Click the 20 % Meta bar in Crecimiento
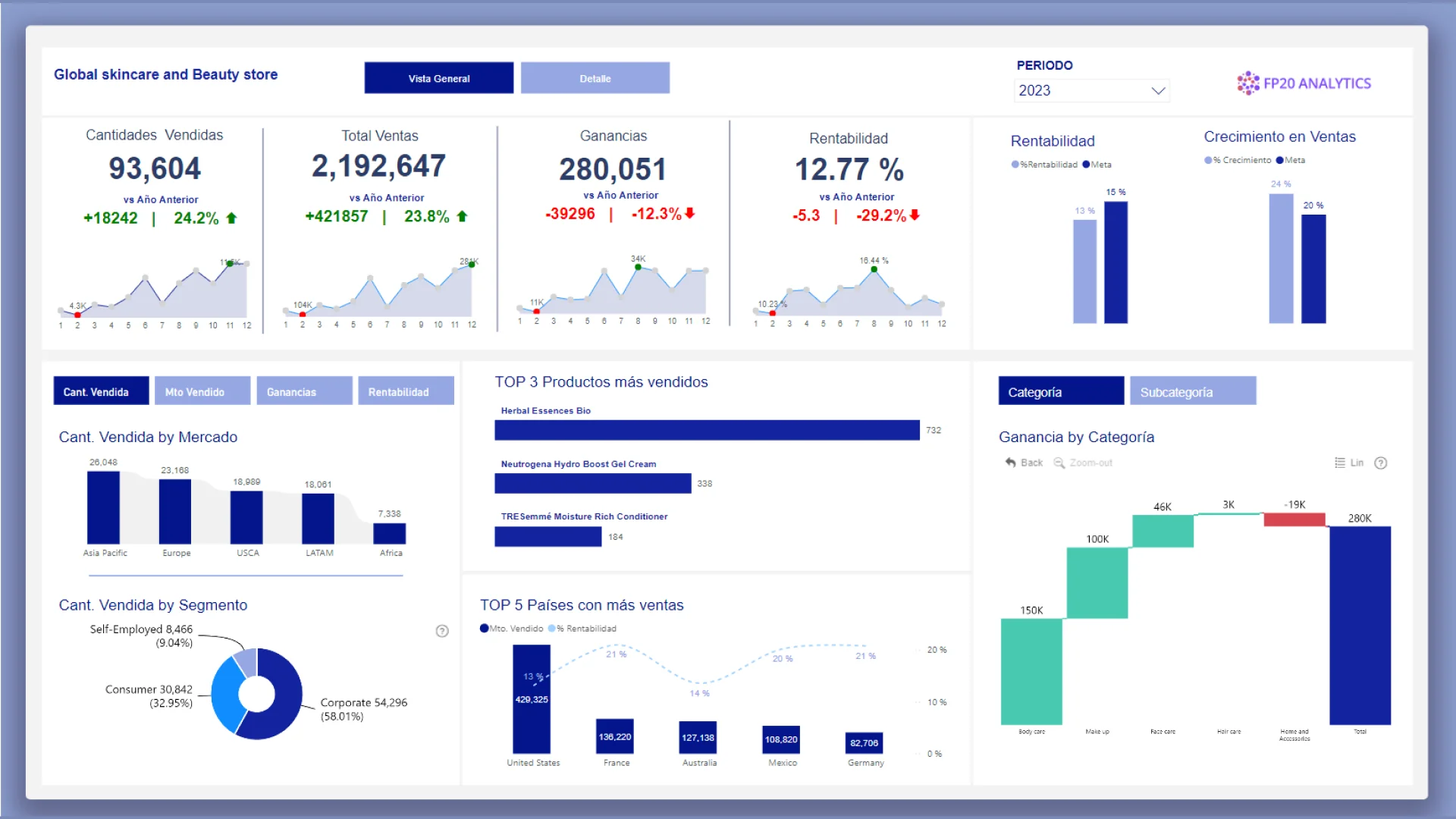 (x=1313, y=269)
